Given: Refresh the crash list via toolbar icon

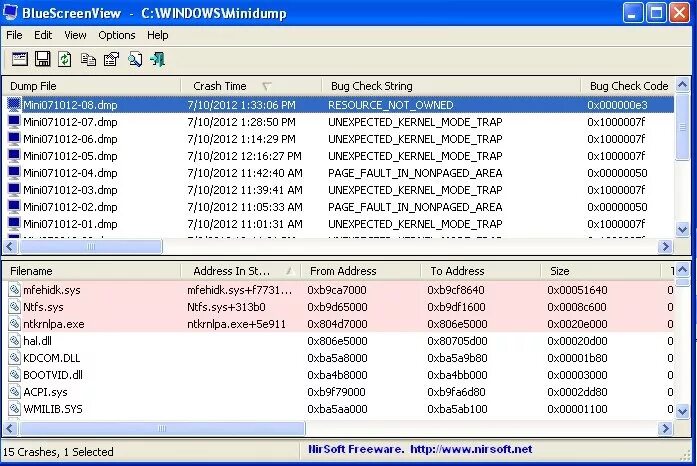Looking at the screenshot, I should 65,59.
